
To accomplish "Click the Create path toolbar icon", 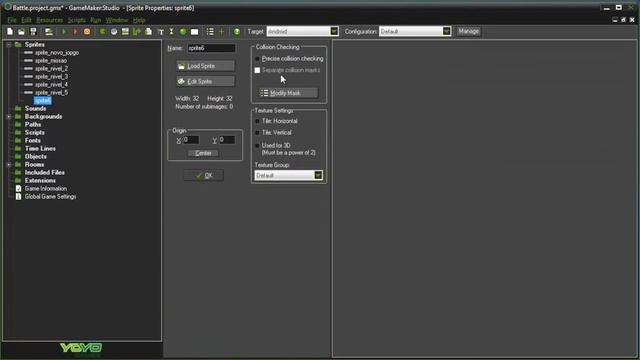I will click(137, 31).
